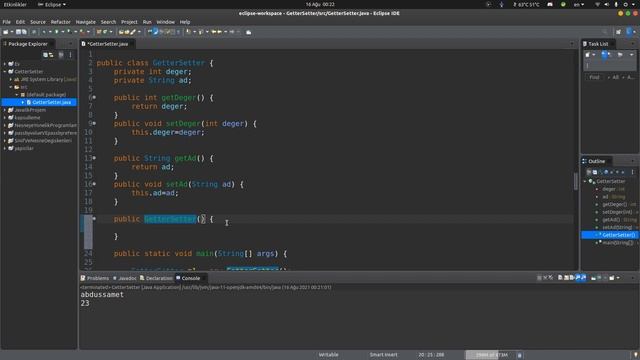Expand the yapicilar project
Viewport: 640px width, 360px height.
[5, 148]
